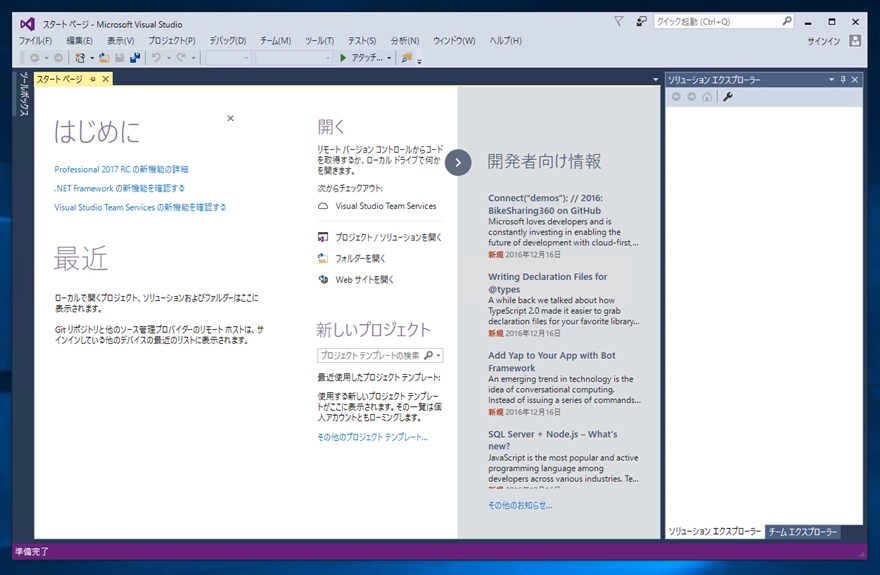Click the Solution Explorer Properties wrench icon
The width and height of the screenshot is (880, 575).
pyautogui.click(x=728, y=96)
